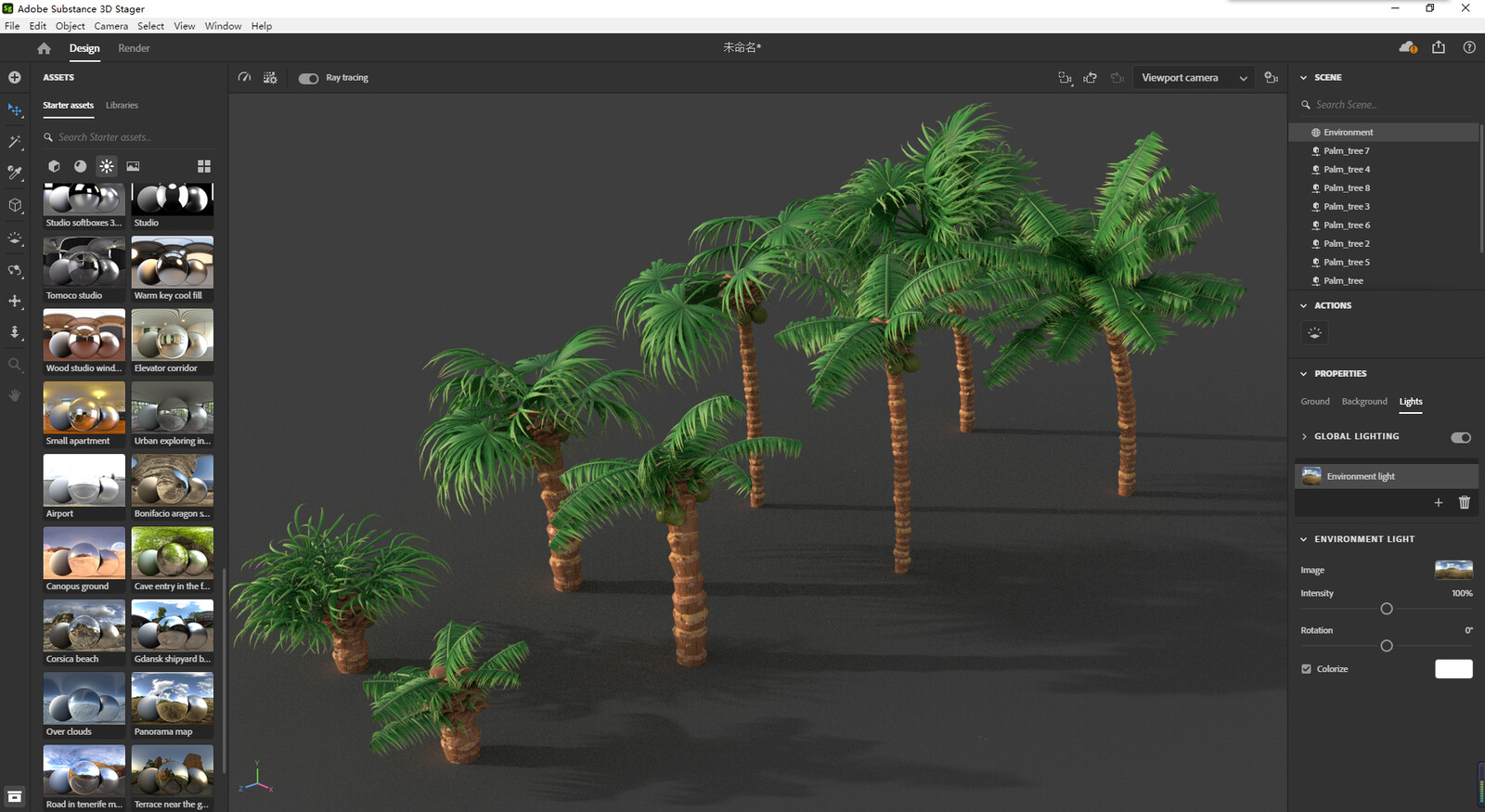Click the Rotation slider handle

(x=1387, y=646)
